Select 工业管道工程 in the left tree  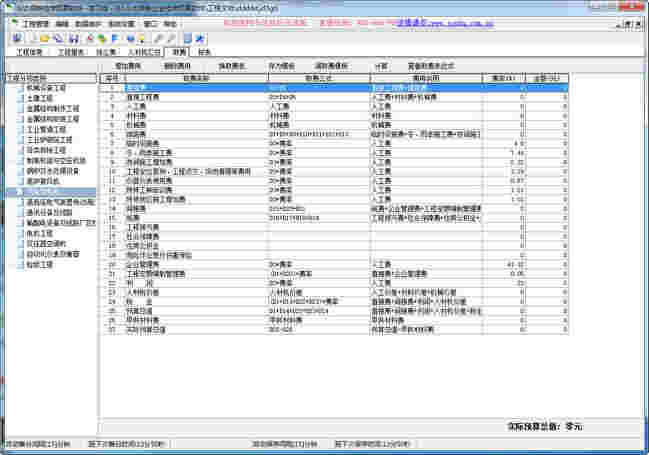[x=46, y=129]
